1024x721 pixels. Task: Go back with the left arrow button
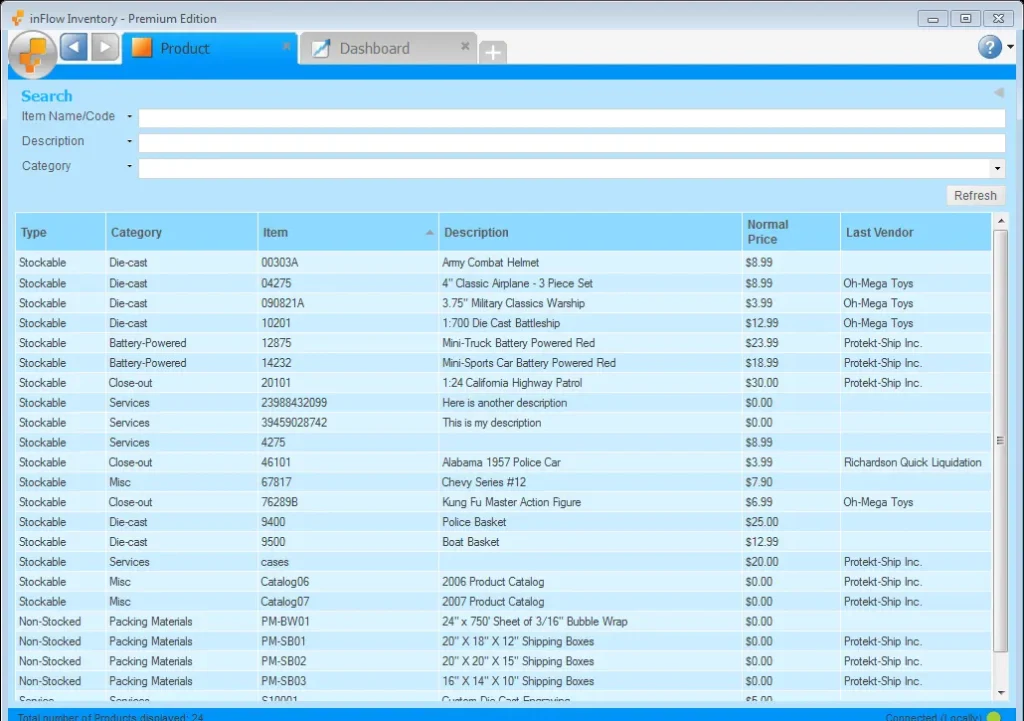pyautogui.click(x=74, y=47)
